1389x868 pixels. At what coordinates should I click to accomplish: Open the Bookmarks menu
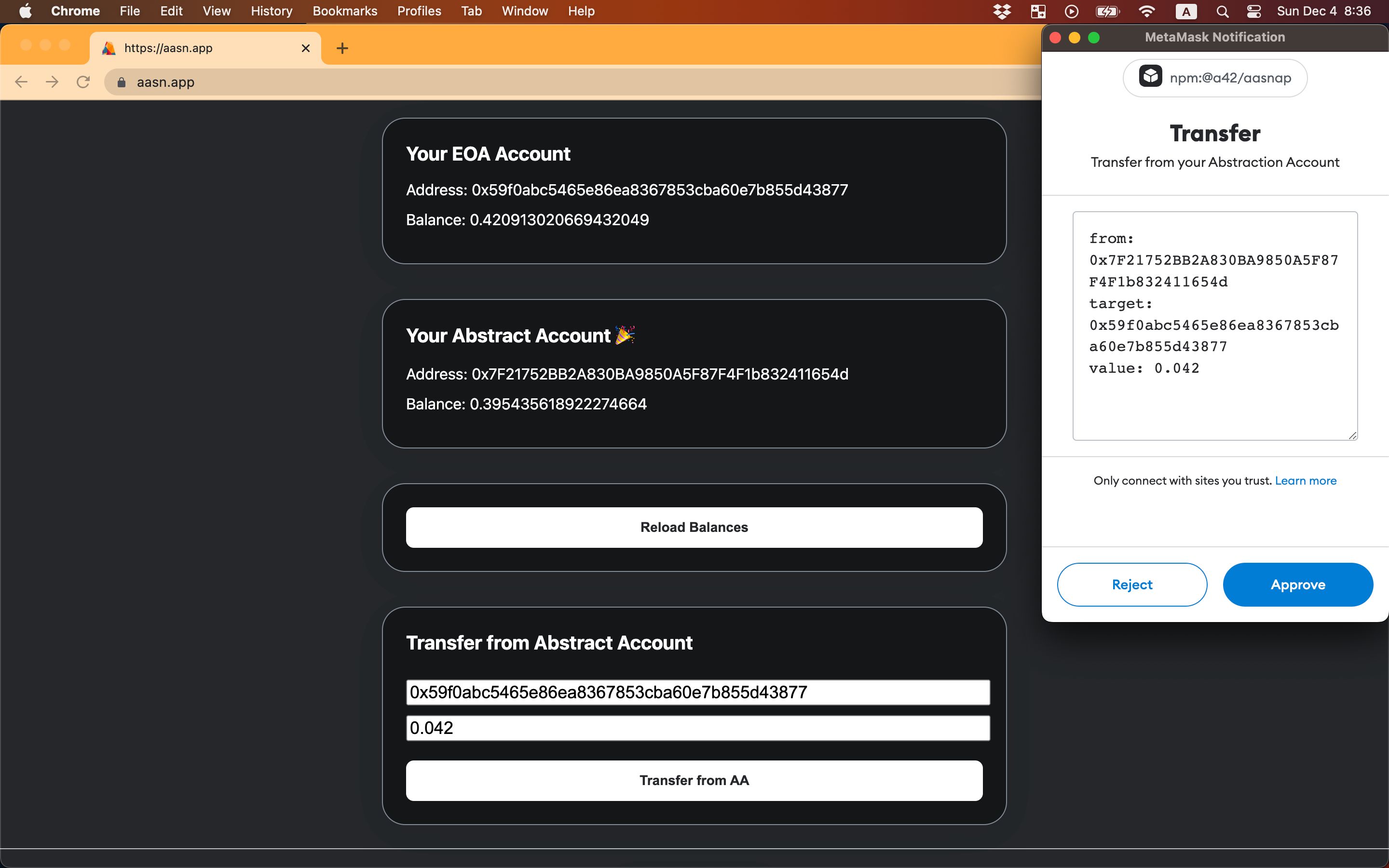pos(345,11)
